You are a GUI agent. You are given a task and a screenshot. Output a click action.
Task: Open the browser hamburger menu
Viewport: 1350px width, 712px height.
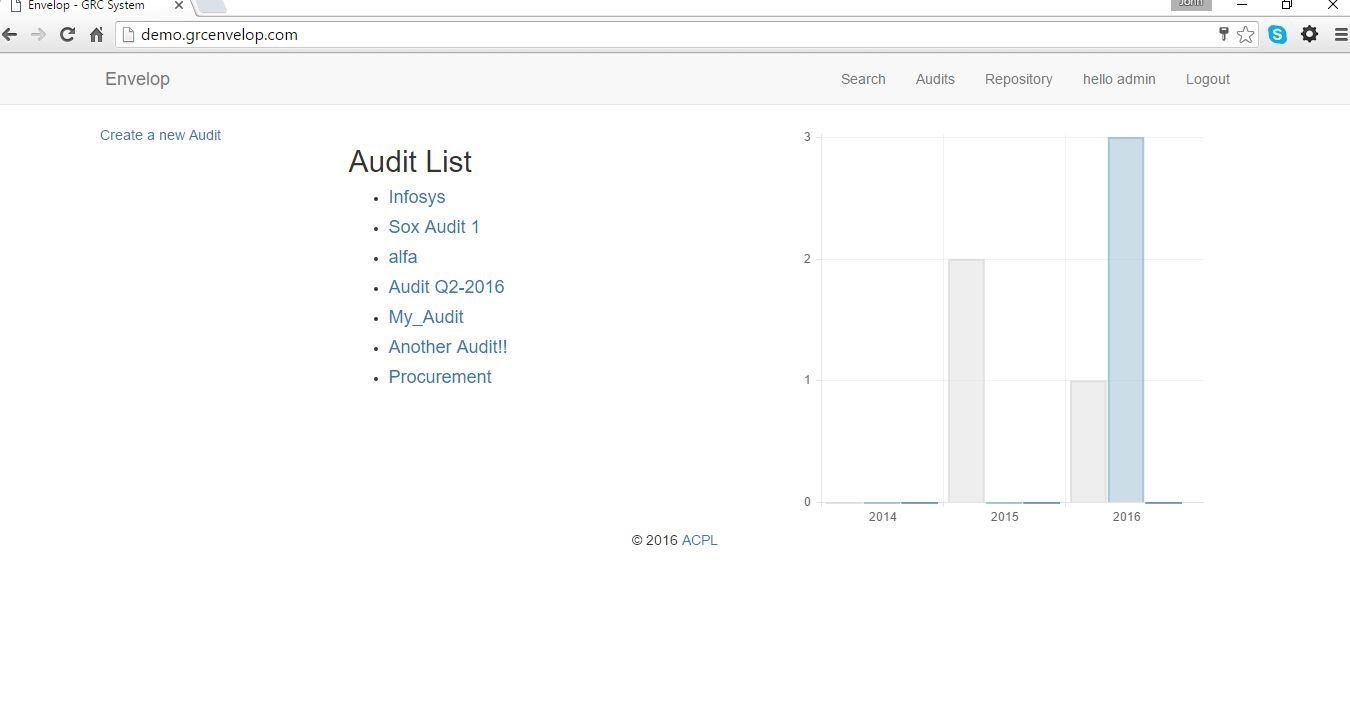pos(1341,34)
